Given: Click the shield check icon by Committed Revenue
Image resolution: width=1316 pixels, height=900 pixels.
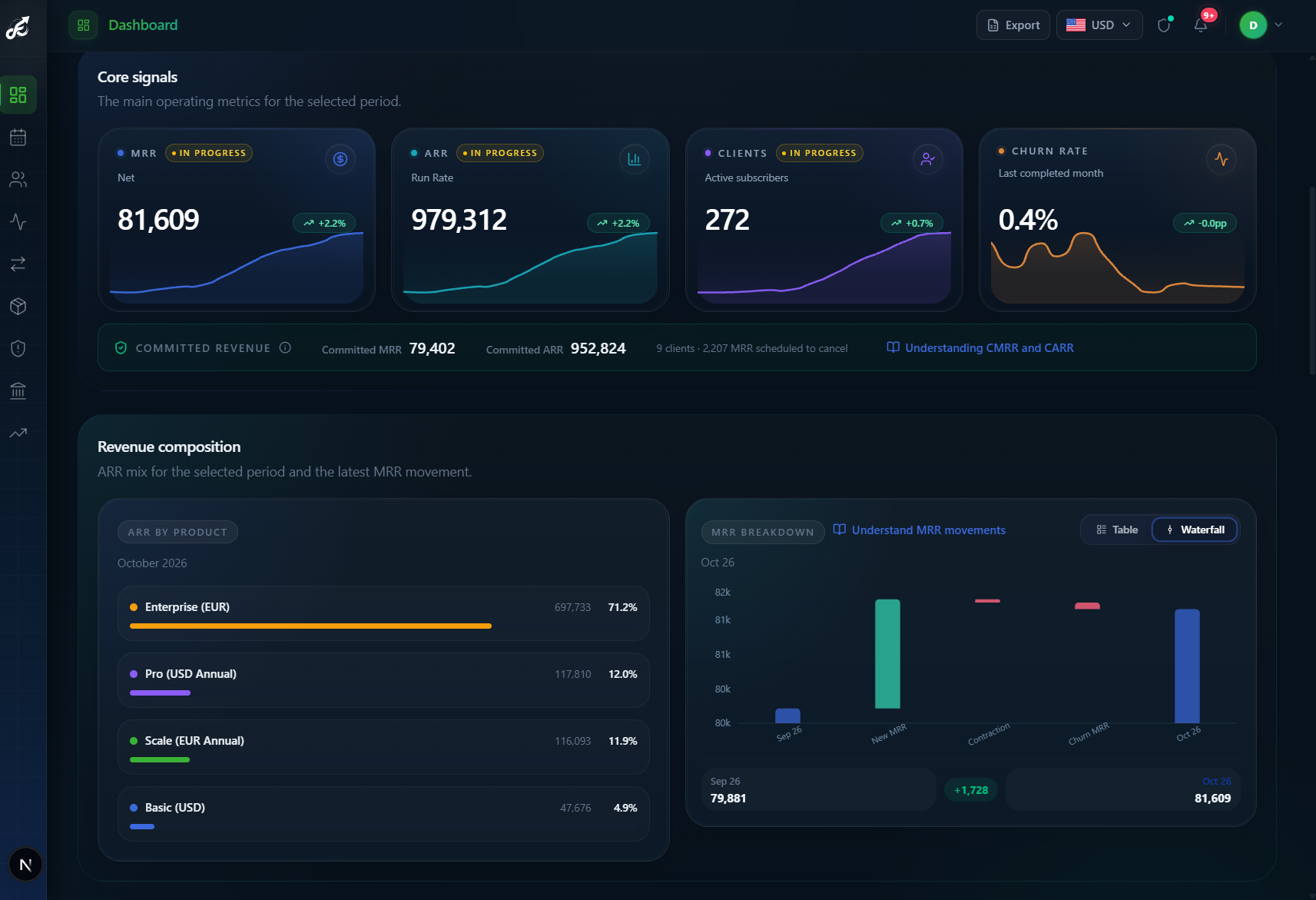Looking at the screenshot, I should 121,348.
